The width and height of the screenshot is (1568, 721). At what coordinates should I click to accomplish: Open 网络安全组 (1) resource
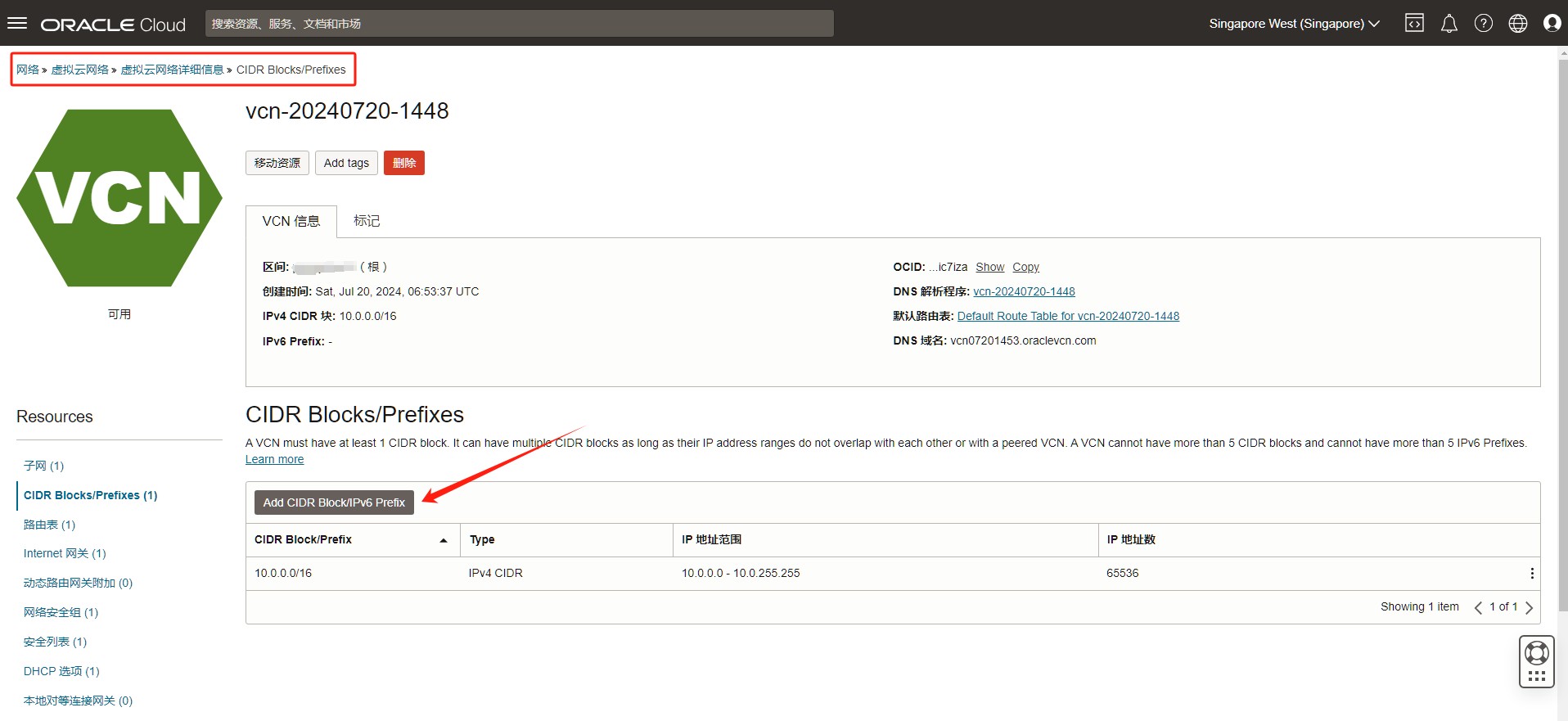[x=61, y=613]
